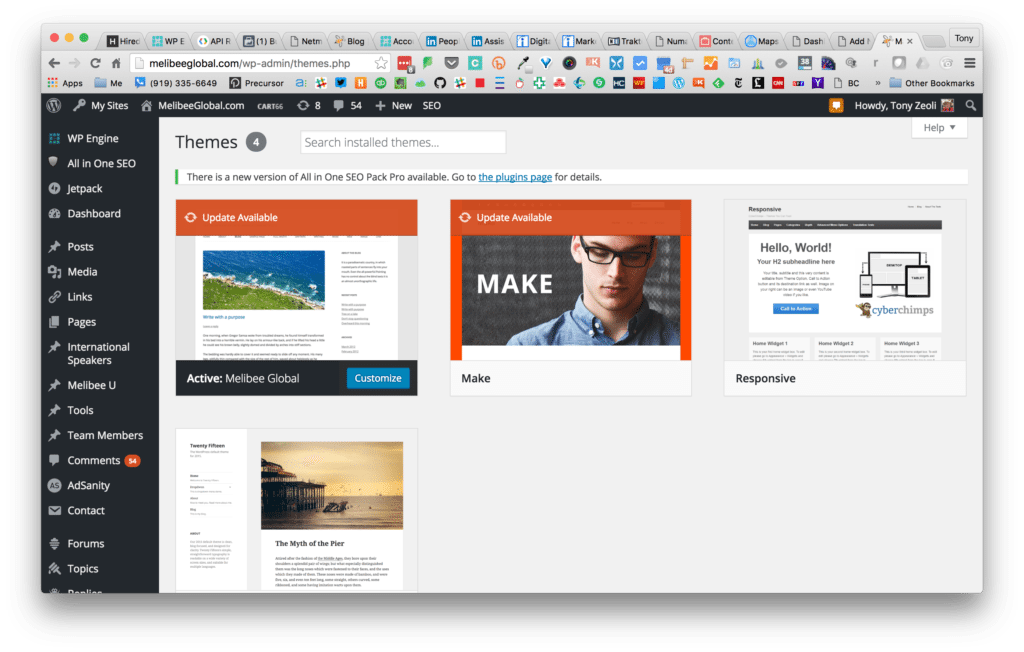Click the Cart66 admin bar item
The image size is (1024, 652).
point(270,106)
